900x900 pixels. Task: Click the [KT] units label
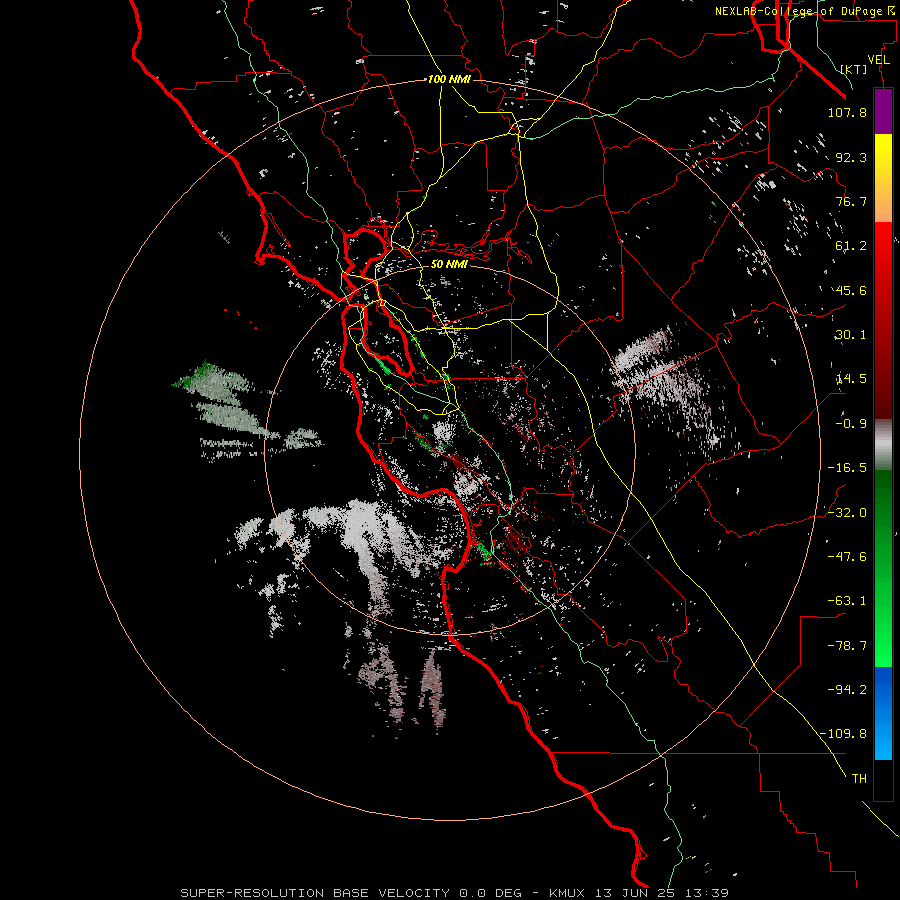point(854,69)
